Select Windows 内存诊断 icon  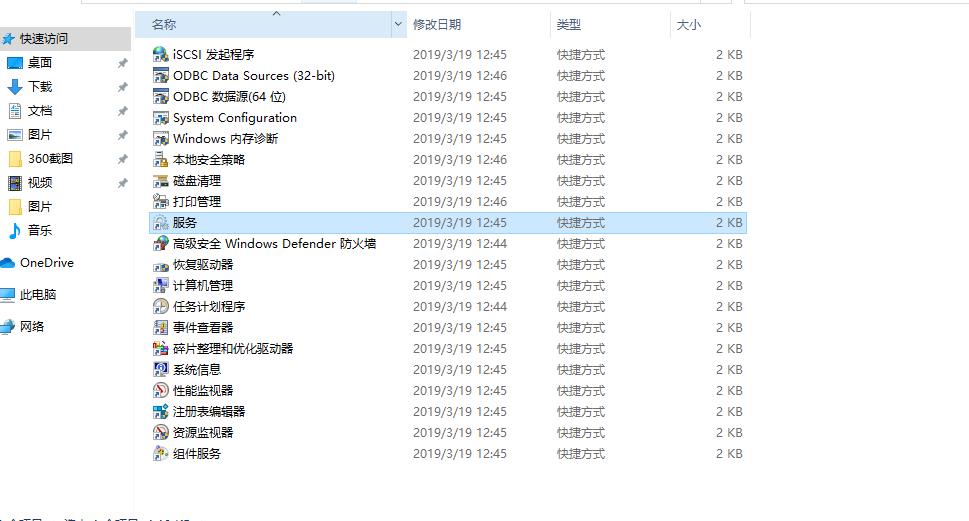coord(161,138)
